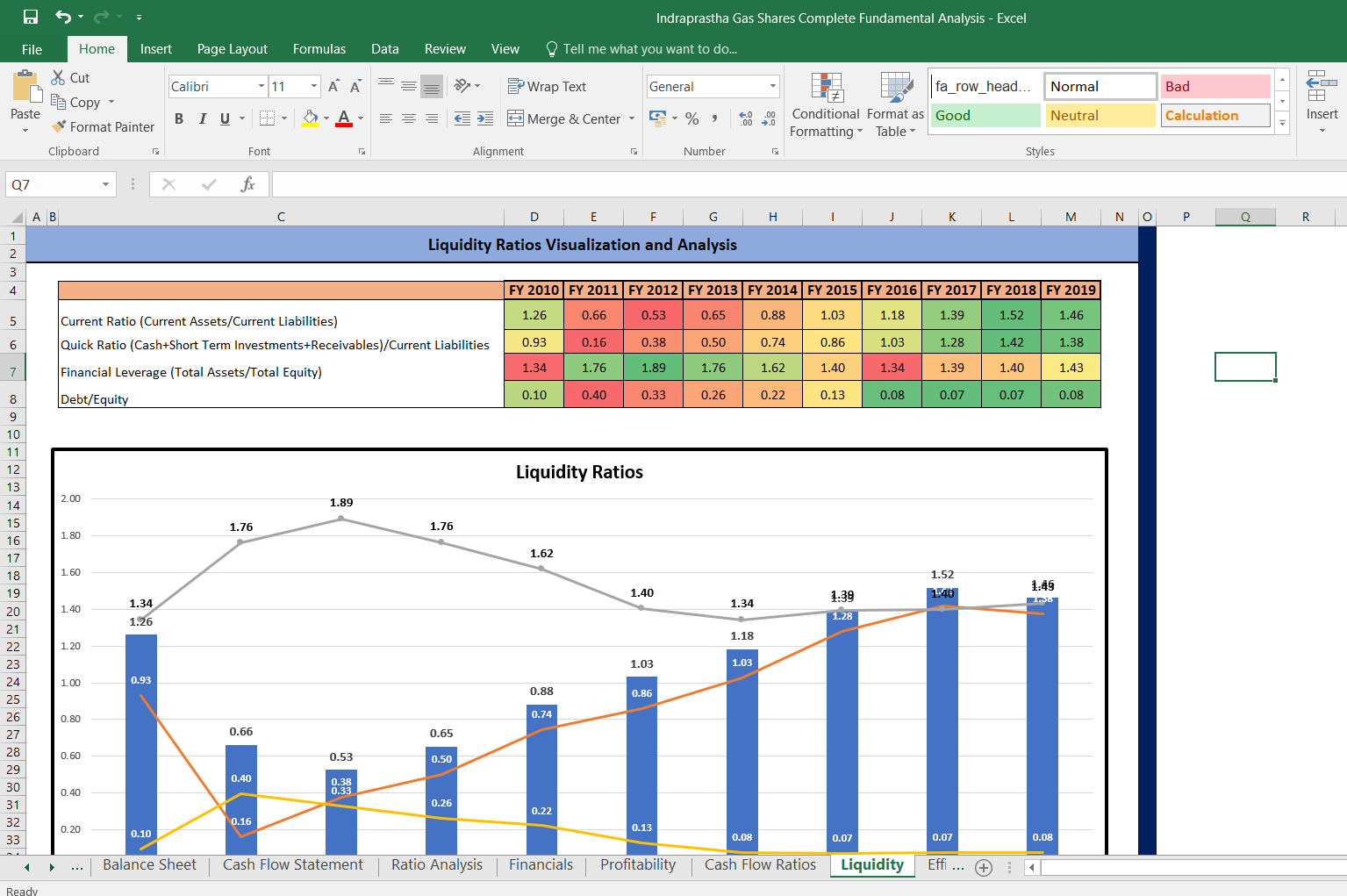
Task: Open the Number Format General dropdown
Action: [x=773, y=86]
